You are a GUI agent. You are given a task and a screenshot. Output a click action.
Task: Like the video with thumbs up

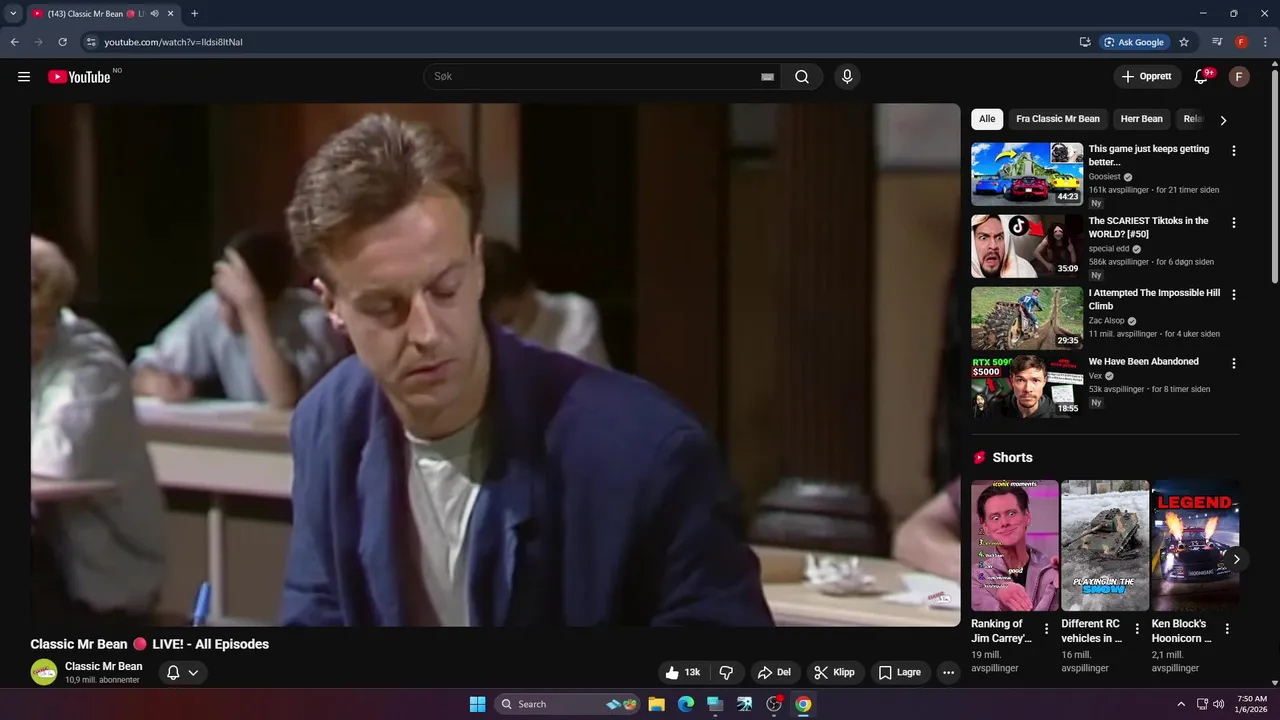683,673
